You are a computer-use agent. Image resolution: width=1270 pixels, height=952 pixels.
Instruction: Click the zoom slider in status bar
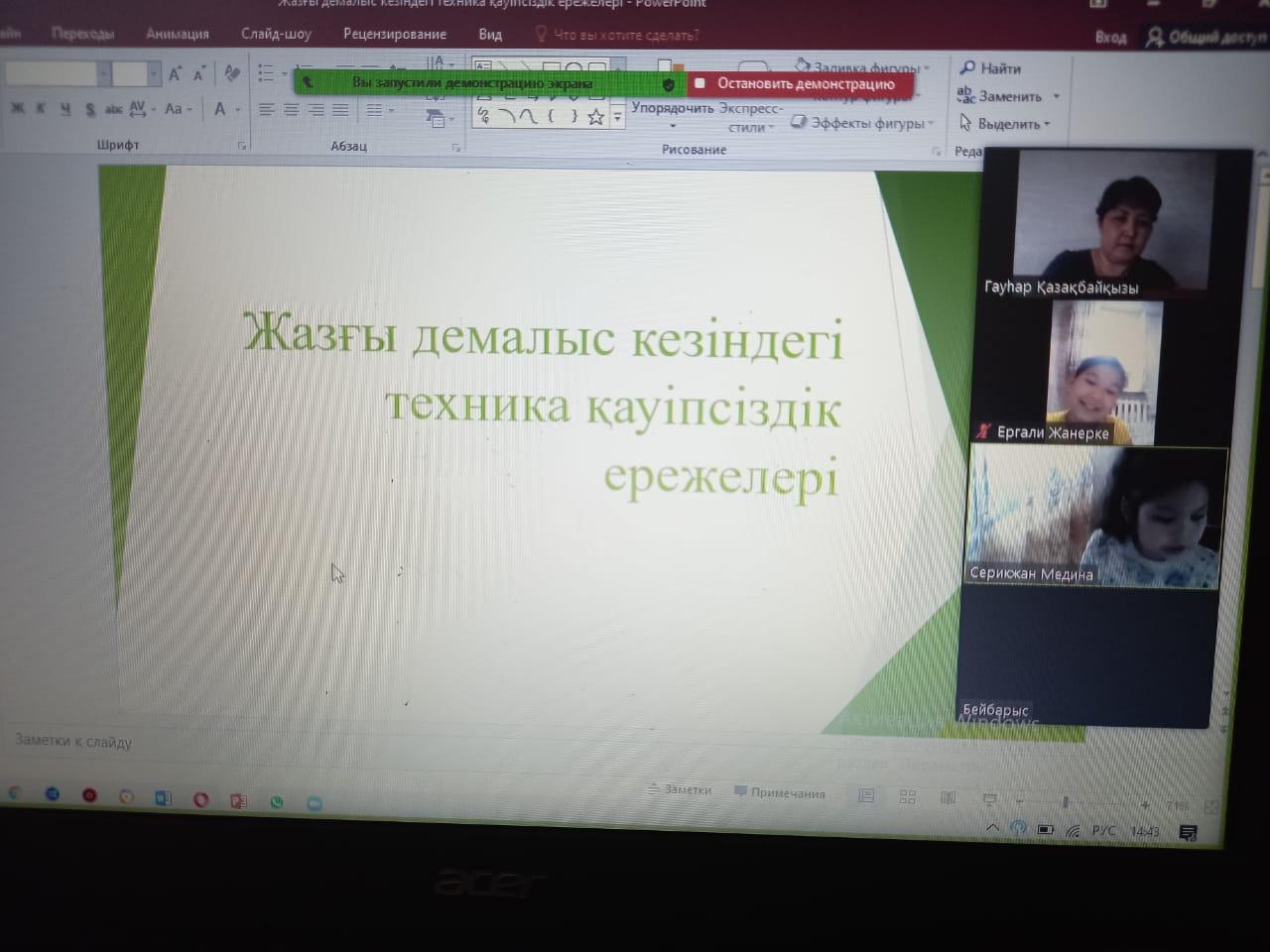tap(1066, 802)
